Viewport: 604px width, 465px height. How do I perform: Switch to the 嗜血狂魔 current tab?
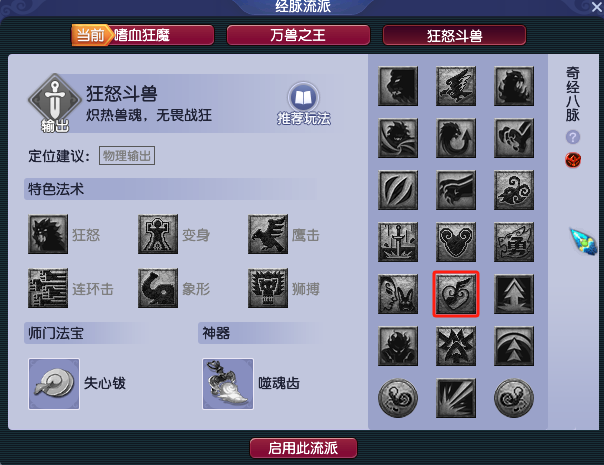point(143,35)
